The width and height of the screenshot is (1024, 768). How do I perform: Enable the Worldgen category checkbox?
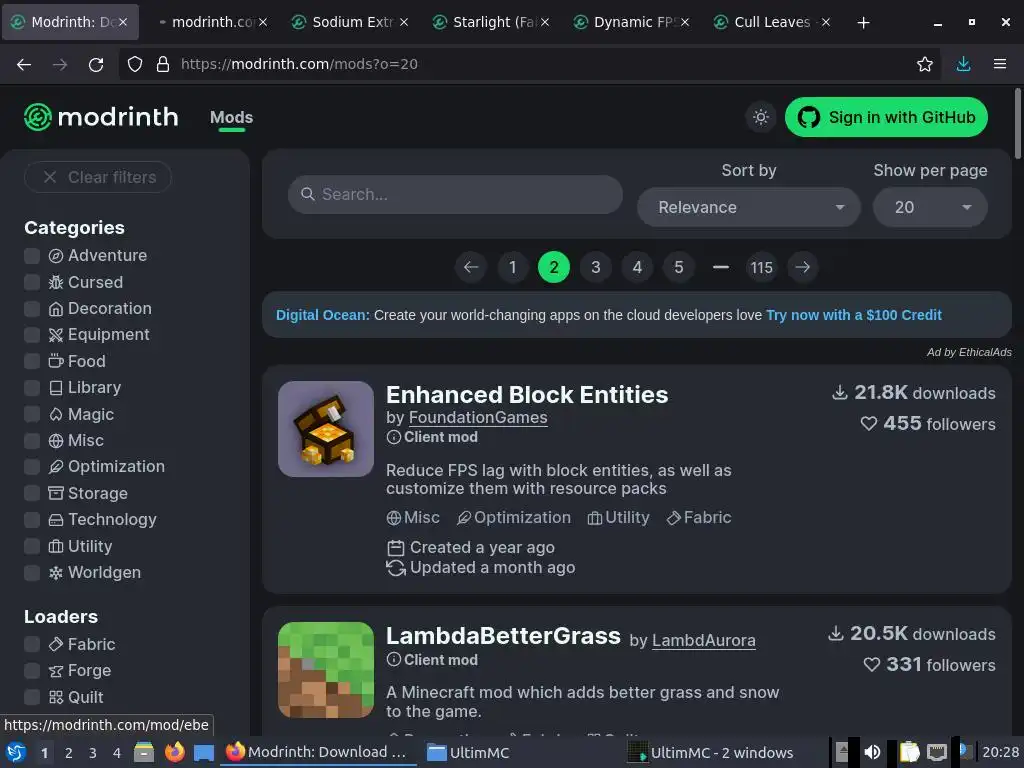point(32,573)
